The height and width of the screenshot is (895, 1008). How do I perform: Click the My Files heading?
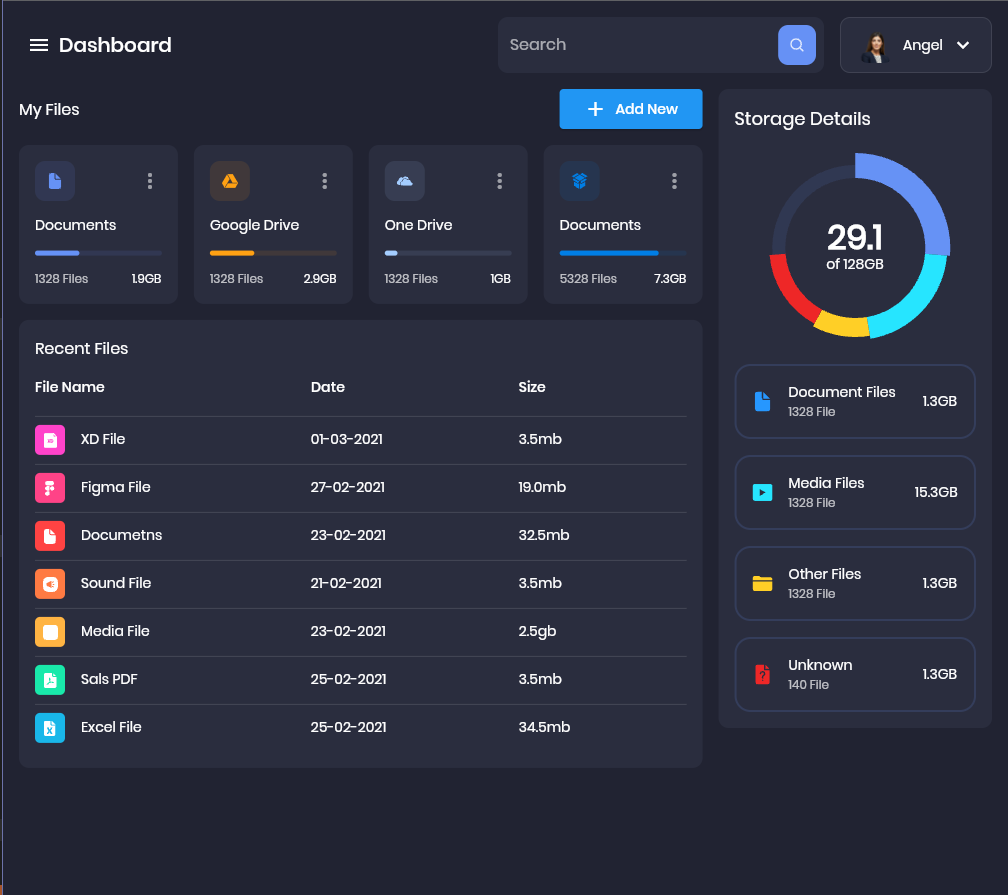(x=50, y=110)
